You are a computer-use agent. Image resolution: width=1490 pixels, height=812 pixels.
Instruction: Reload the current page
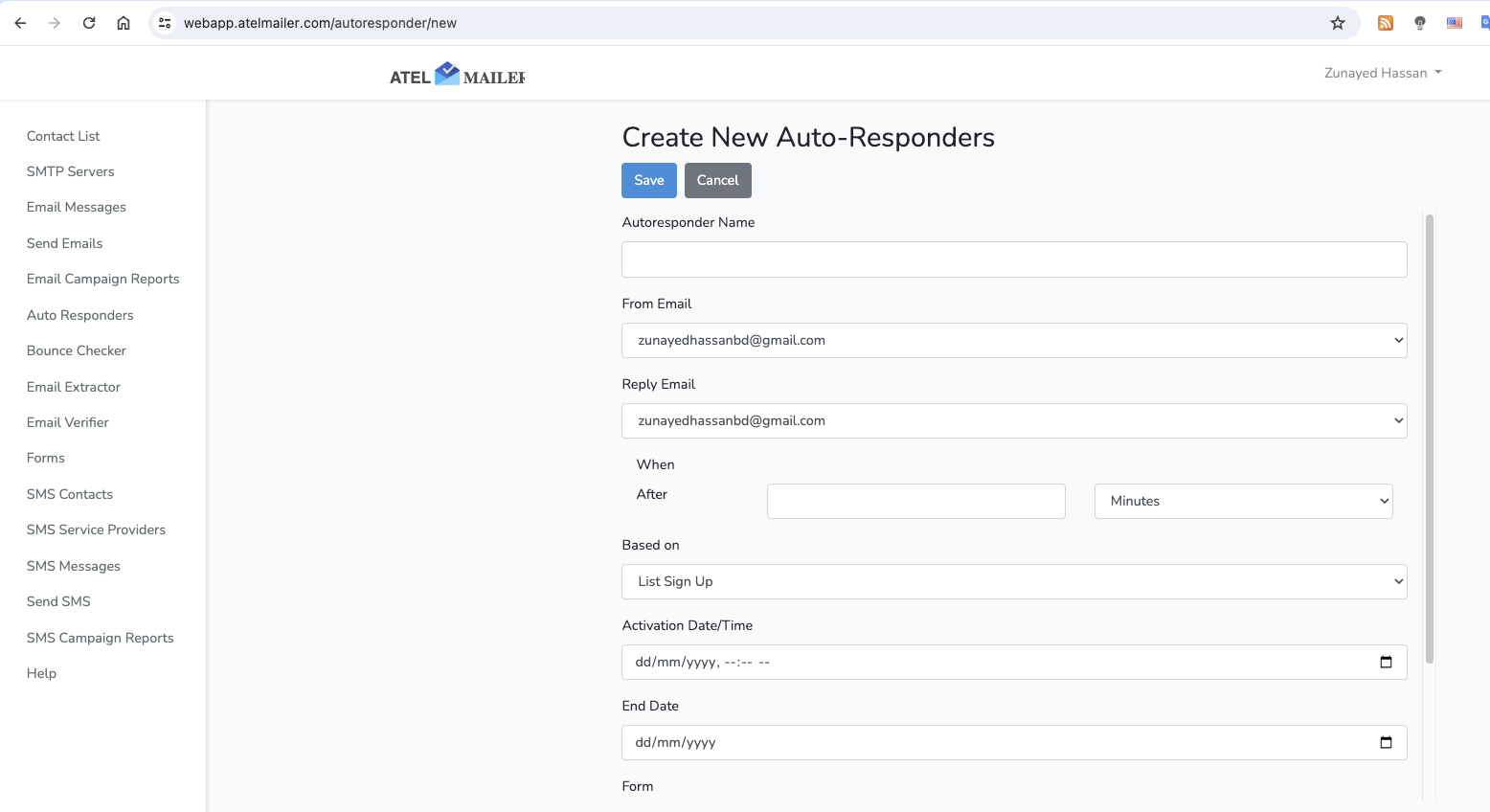point(89,23)
